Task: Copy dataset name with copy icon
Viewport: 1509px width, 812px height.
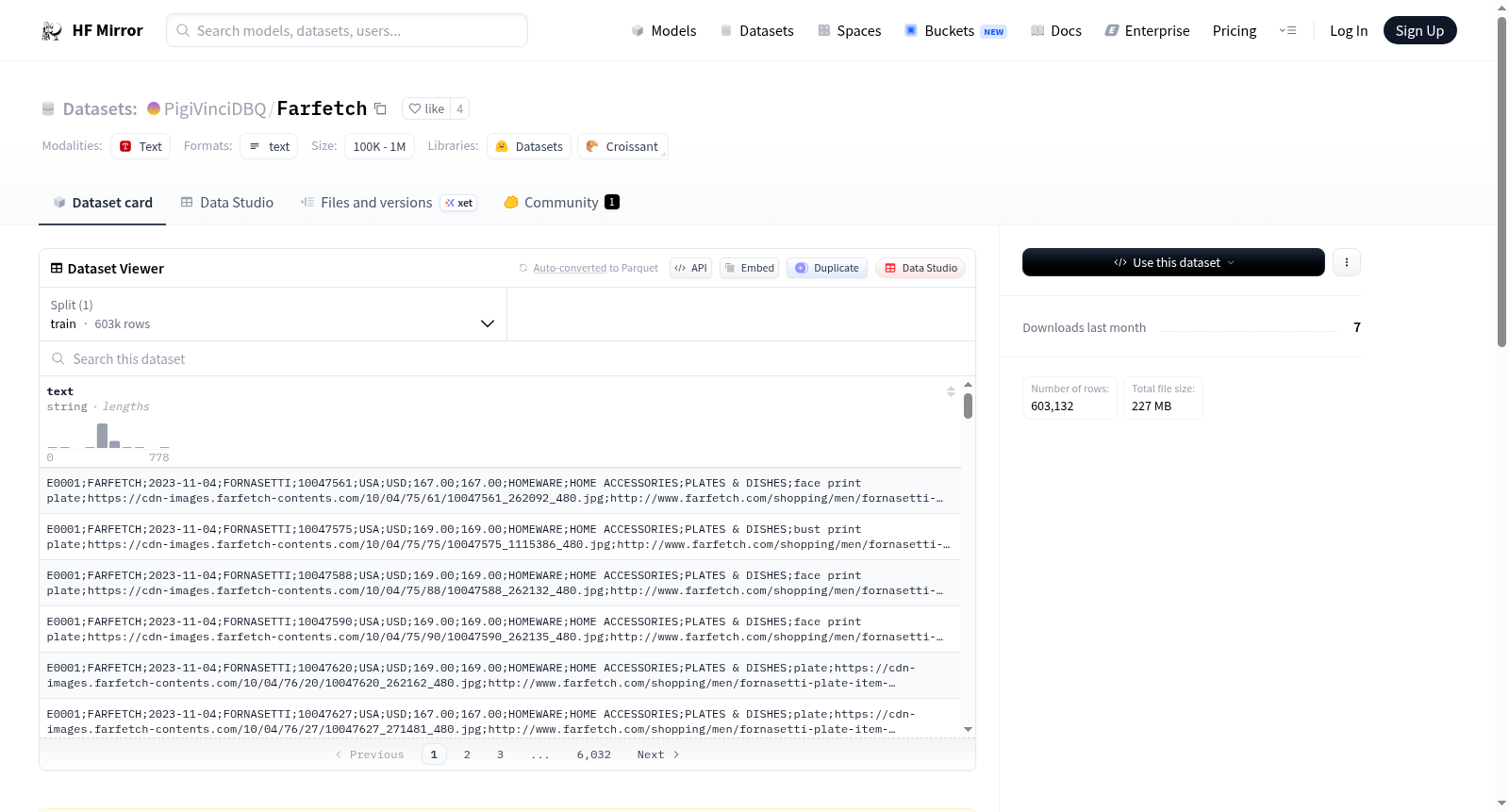Action: pyautogui.click(x=380, y=108)
